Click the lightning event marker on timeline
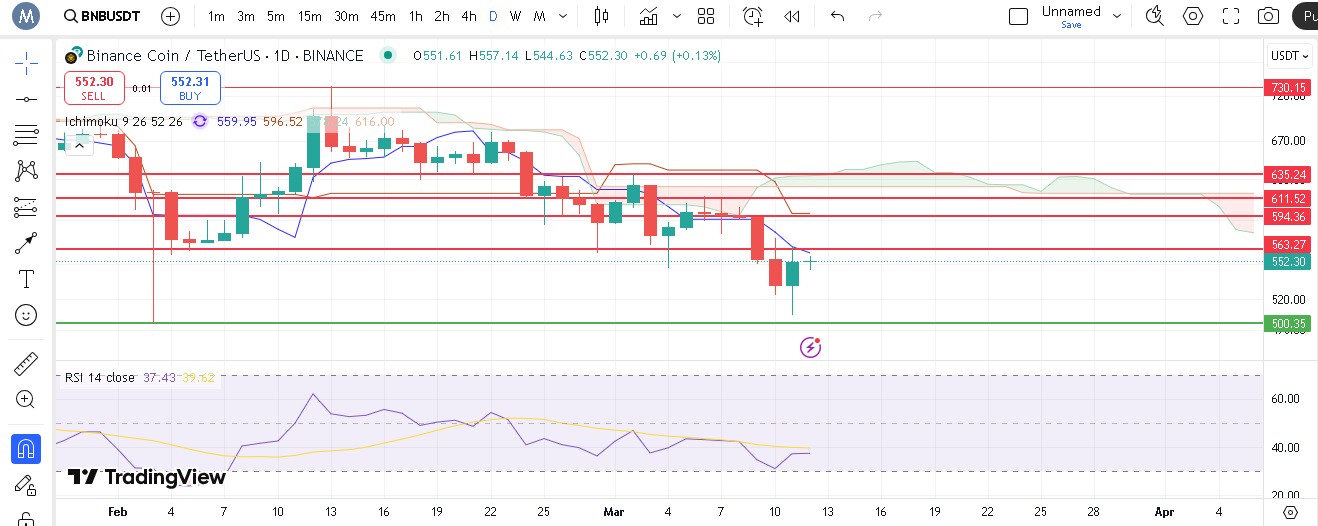Viewport: 1318px width, 526px height. pyautogui.click(x=811, y=347)
